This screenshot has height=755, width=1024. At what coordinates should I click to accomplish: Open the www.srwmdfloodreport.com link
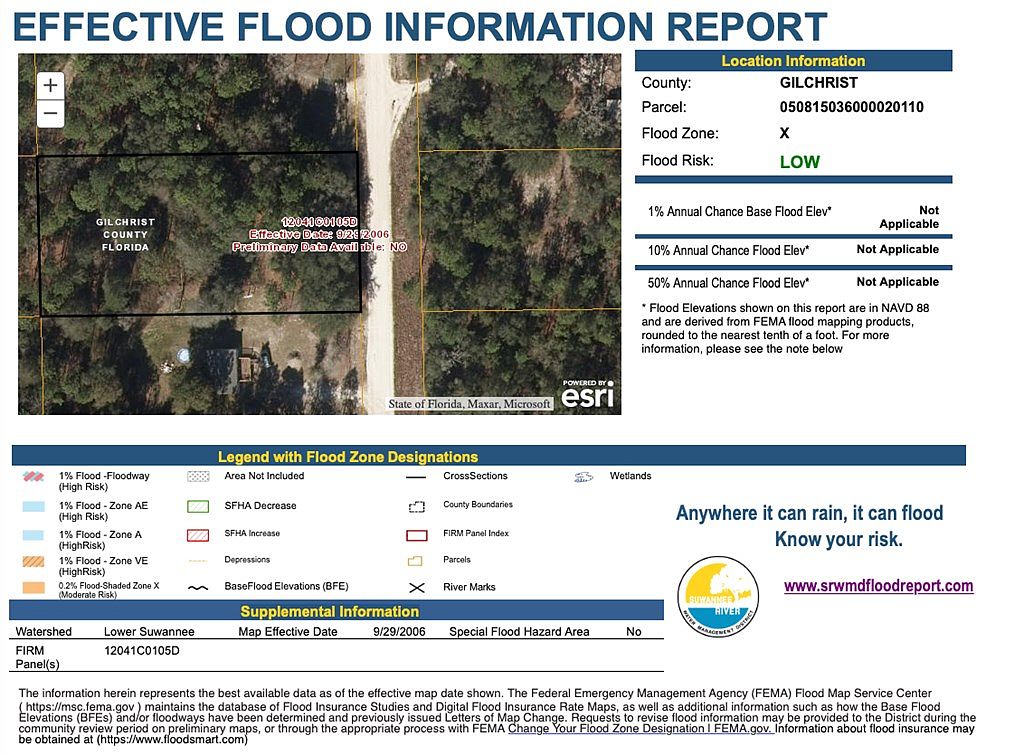878,586
